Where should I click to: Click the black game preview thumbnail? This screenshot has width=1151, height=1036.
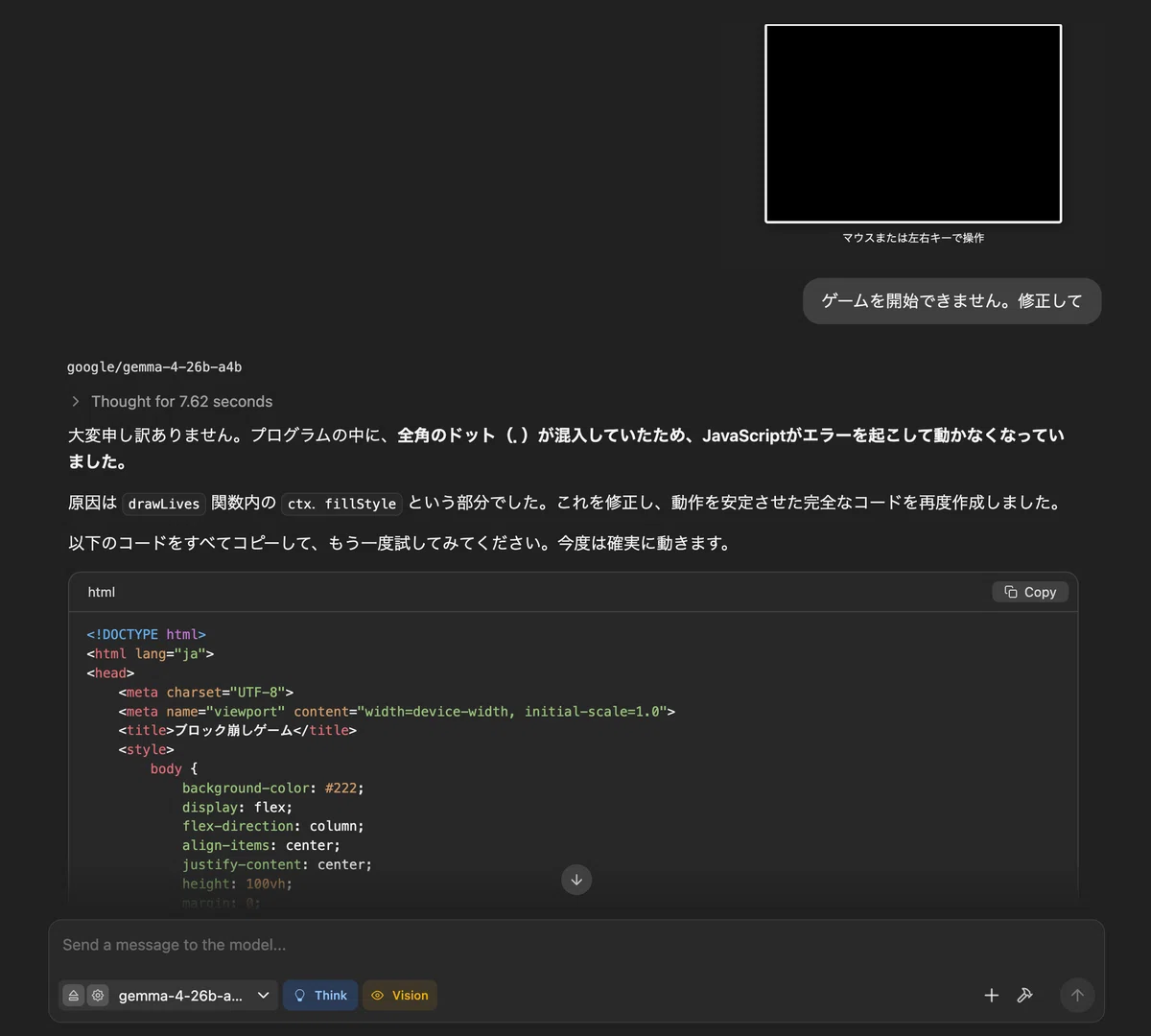913,124
